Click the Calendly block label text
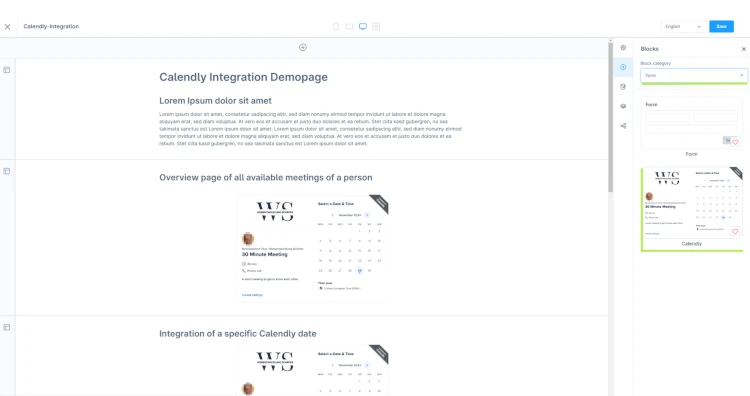Screen dimensions: 750x396 pyautogui.click(x=691, y=243)
